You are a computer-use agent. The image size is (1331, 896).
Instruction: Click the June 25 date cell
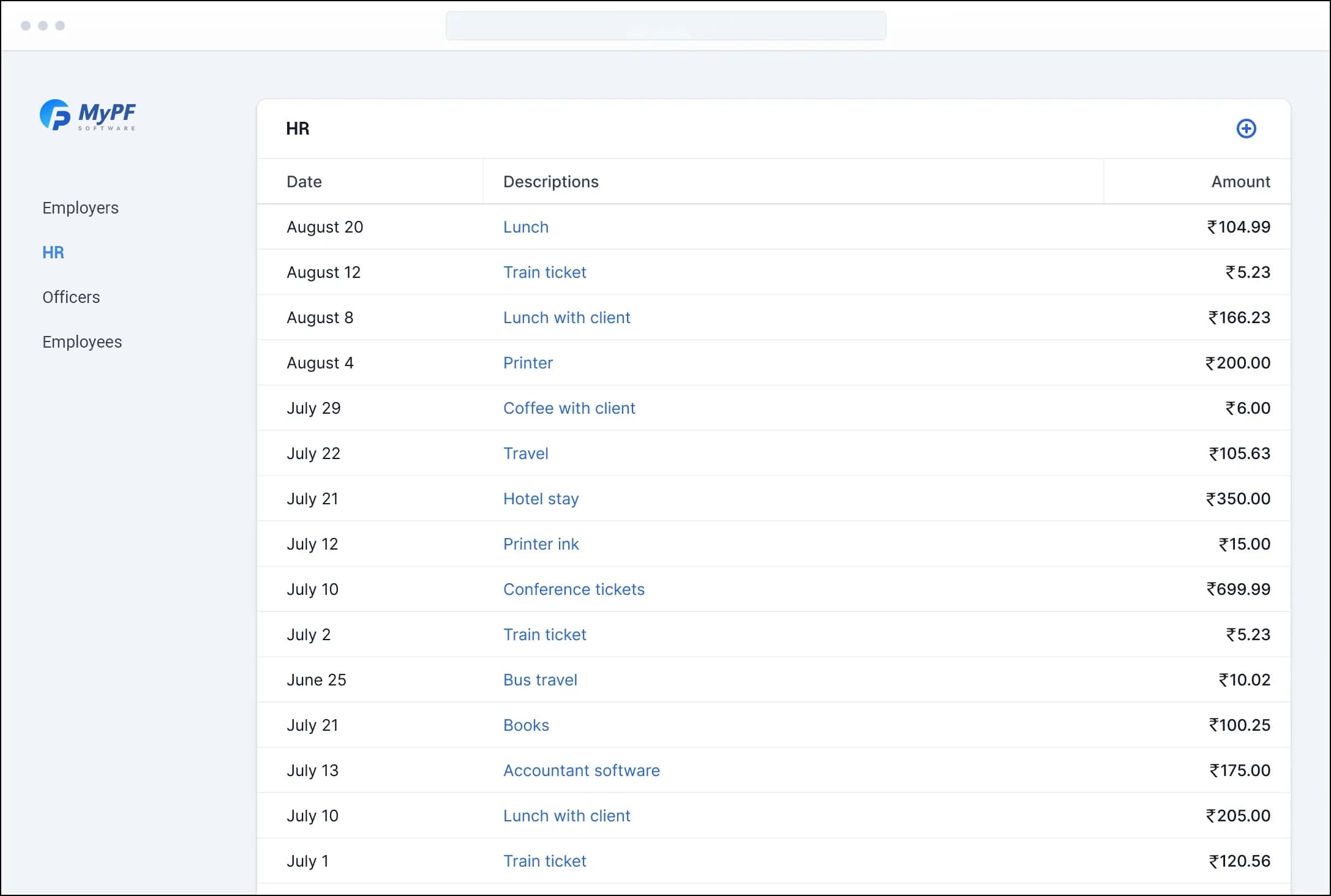(x=317, y=680)
